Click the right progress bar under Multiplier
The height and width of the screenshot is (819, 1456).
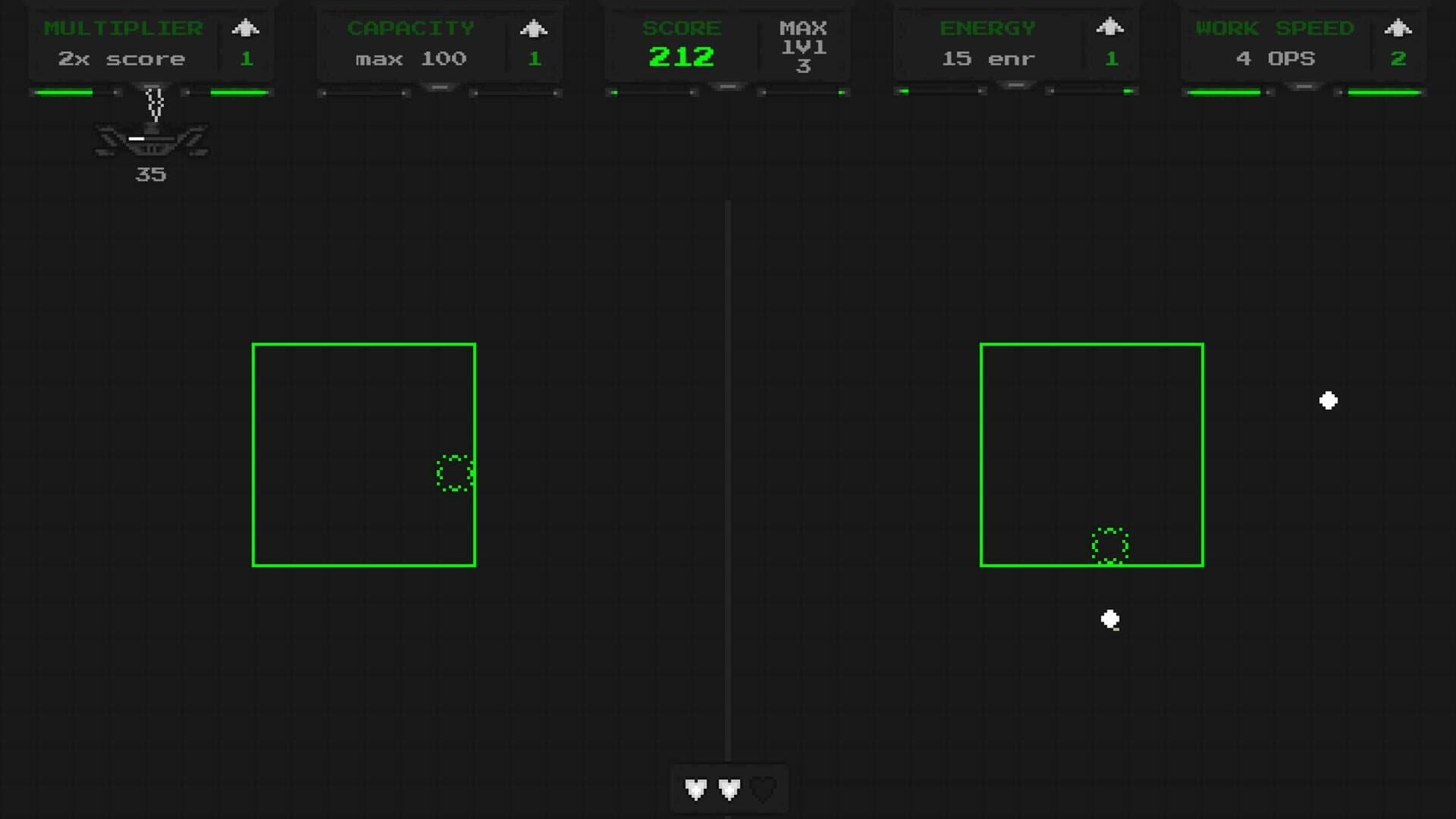227,93
